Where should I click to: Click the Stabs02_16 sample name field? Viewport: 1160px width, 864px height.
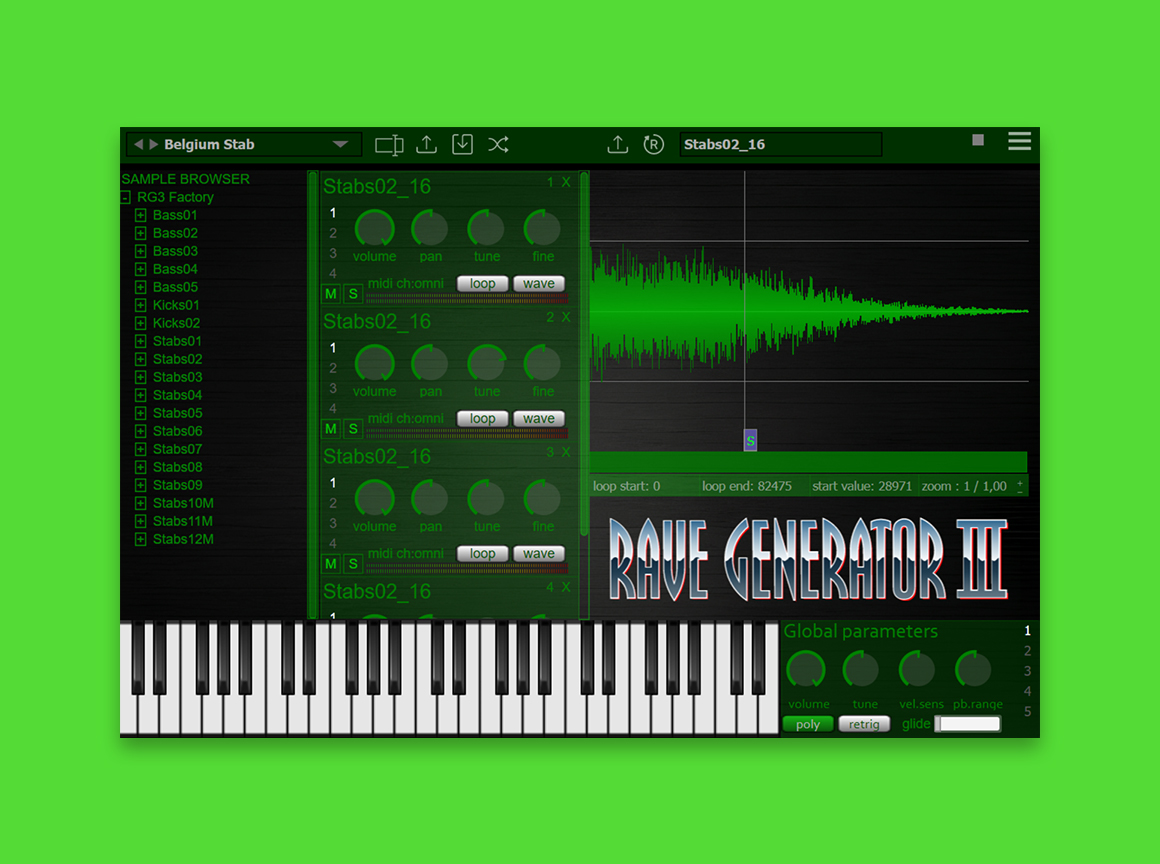779,144
